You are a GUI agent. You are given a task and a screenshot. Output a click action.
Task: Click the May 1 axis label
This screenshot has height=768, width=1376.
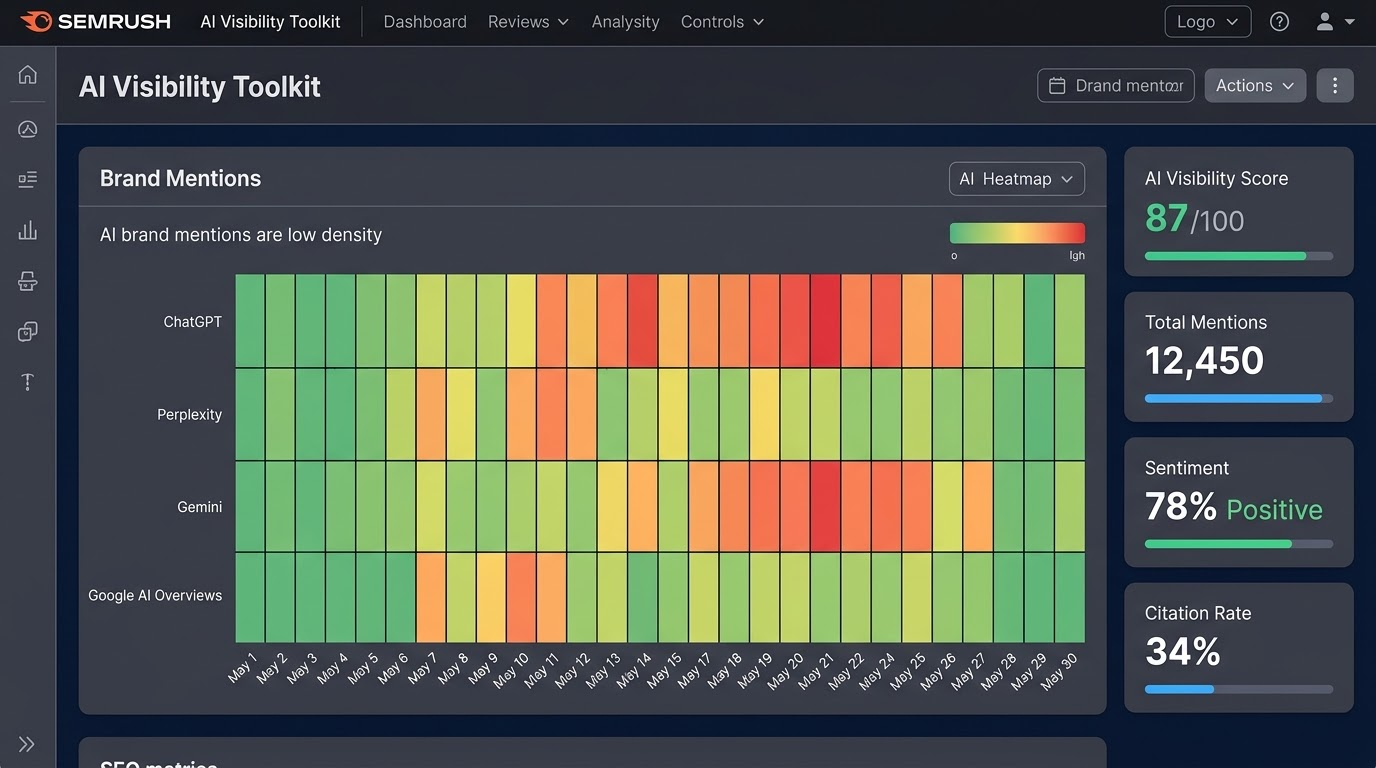pyautogui.click(x=241, y=668)
